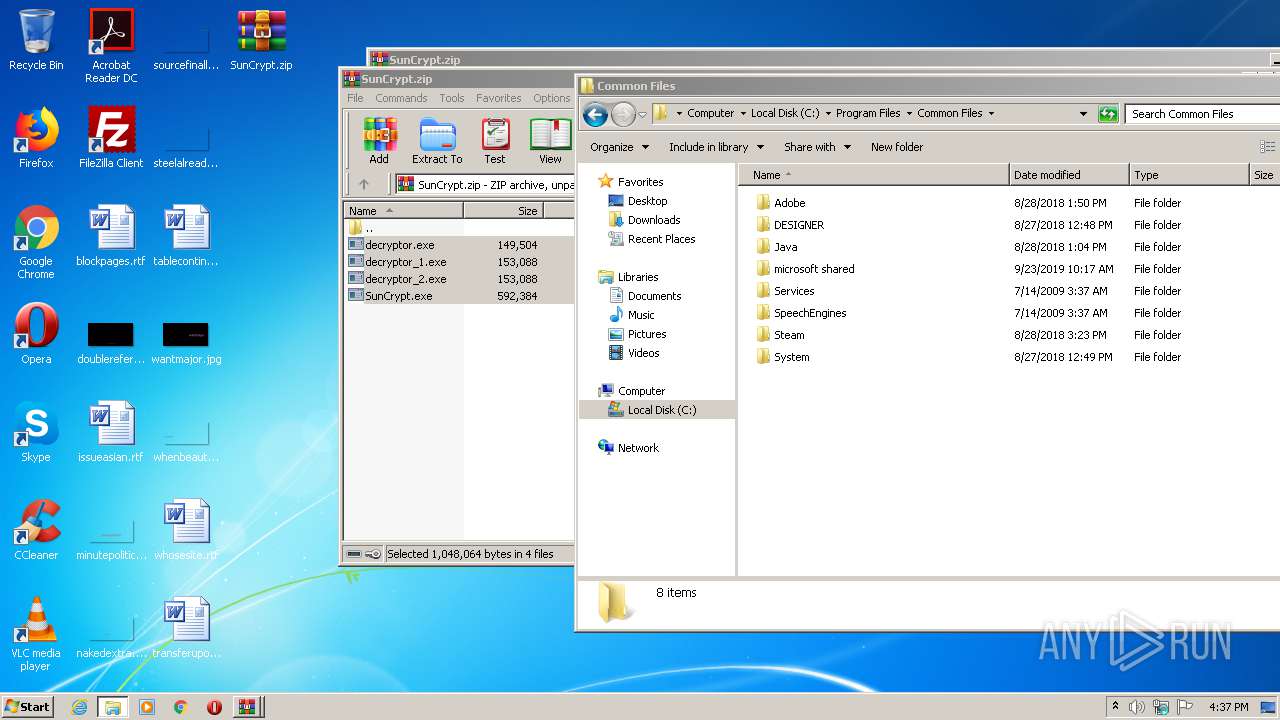The image size is (1280, 720).
Task: Click Explorer Back navigation button
Action: (x=595, y=114)
